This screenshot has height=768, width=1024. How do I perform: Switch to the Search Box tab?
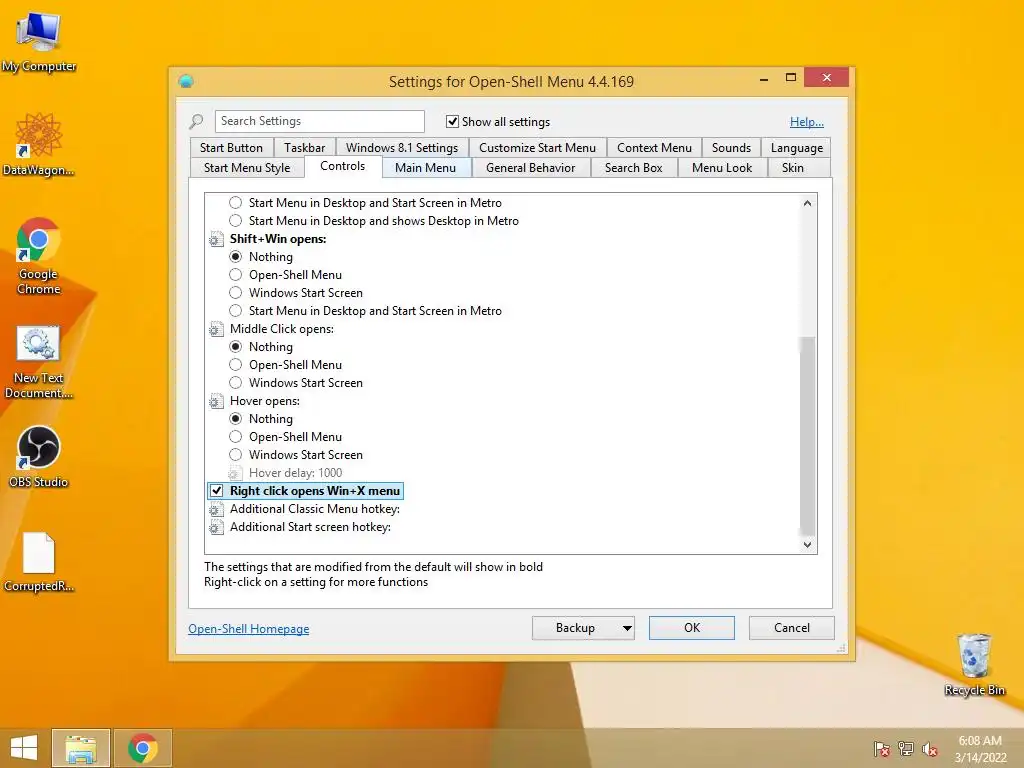coord(633,168)
